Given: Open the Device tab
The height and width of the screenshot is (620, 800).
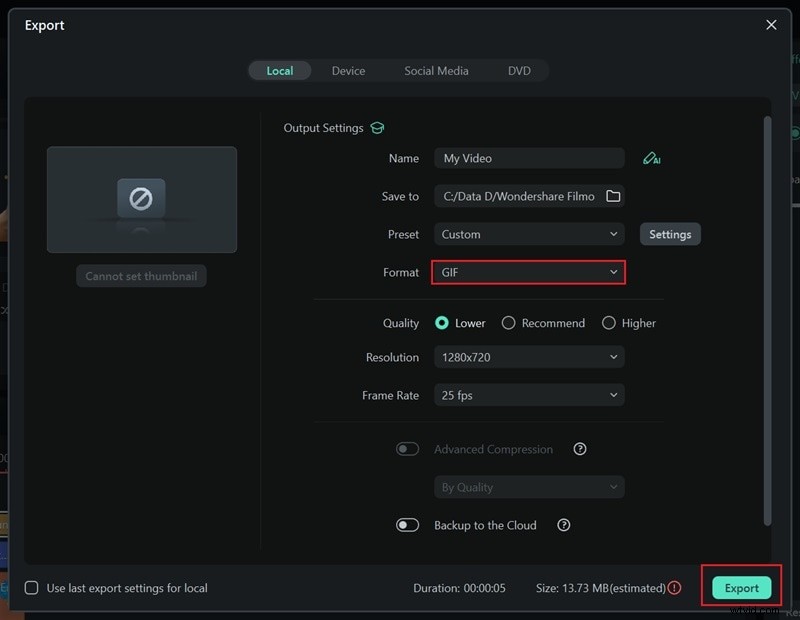Looking at the screenshot, I should point(348,70).
